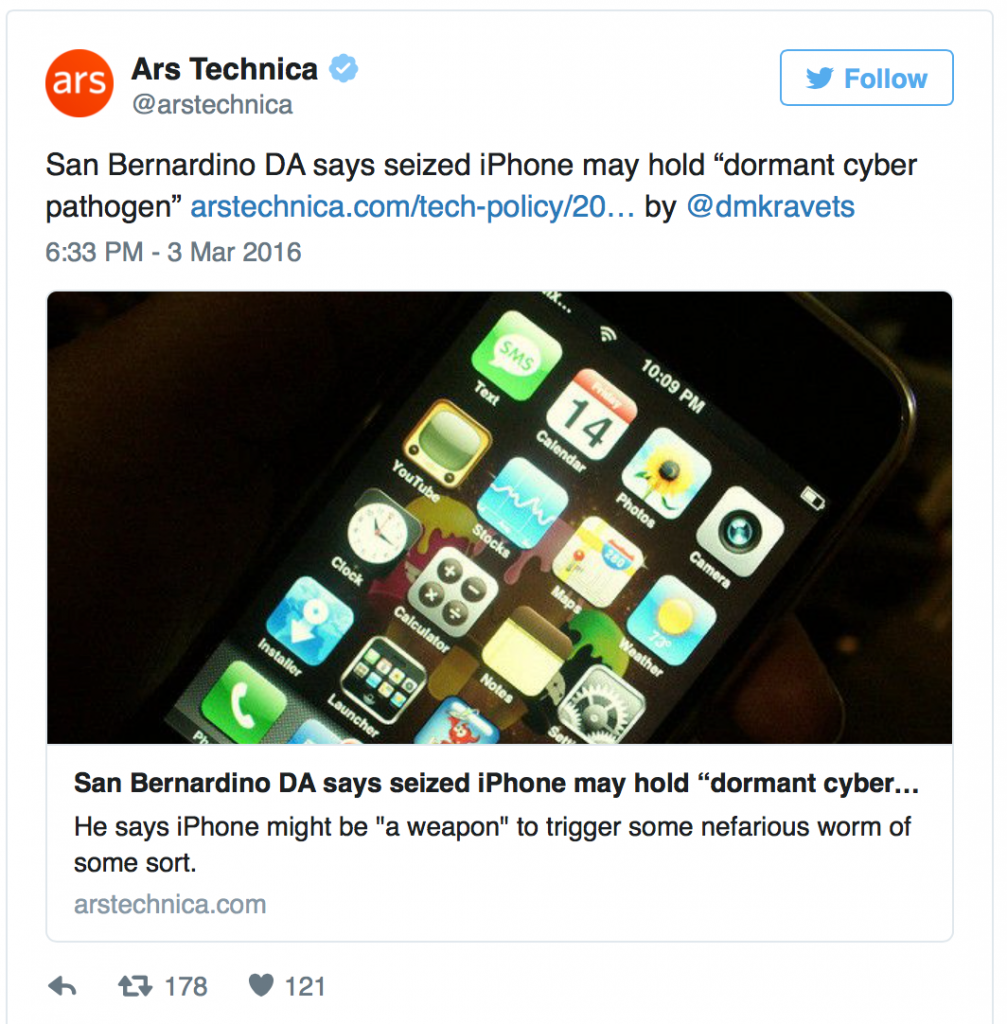This screenshot has width=1007, height=1024.
Task: Click the Ars Technica display name
Action: coord(225,69)
